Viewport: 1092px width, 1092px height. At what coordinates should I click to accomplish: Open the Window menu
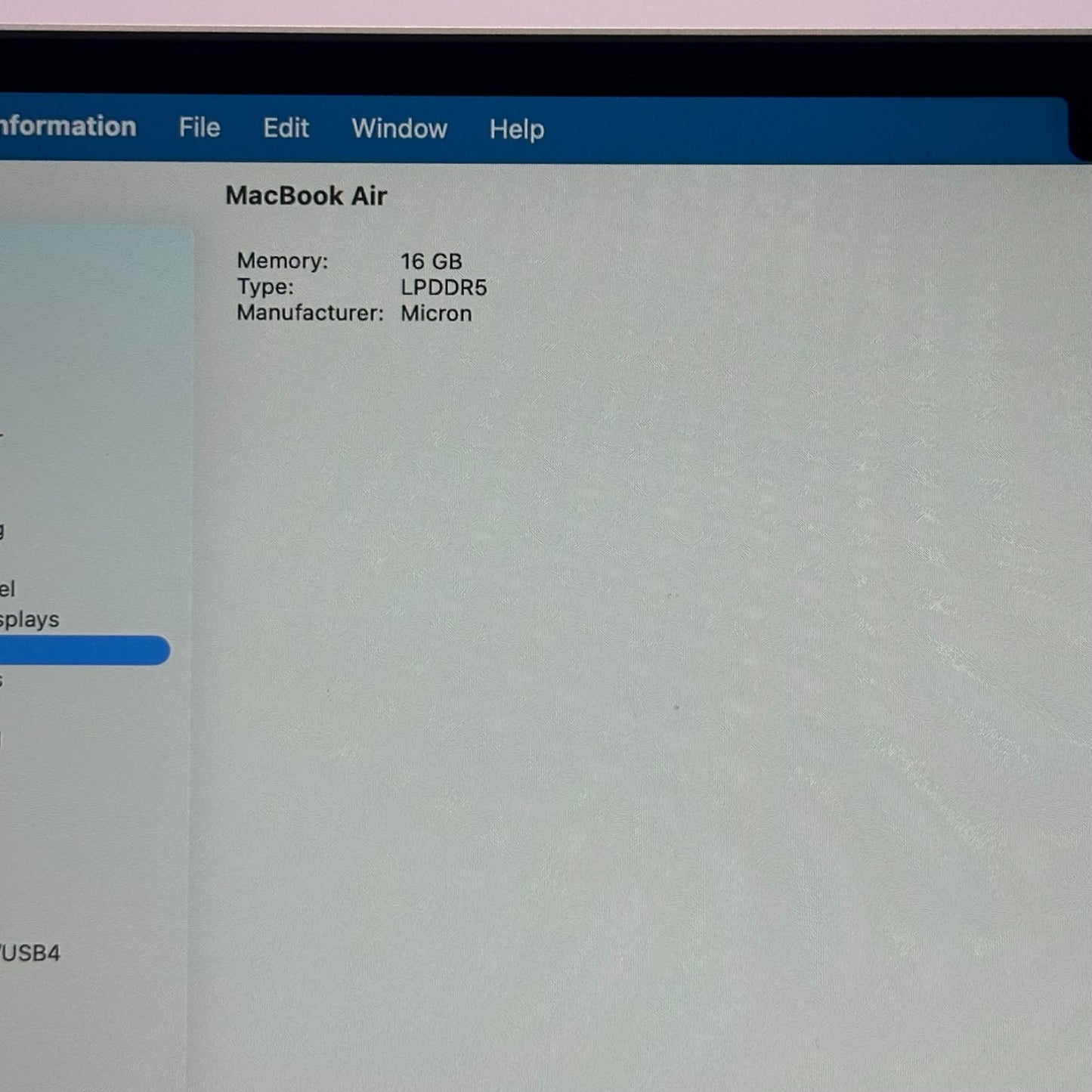399,129
